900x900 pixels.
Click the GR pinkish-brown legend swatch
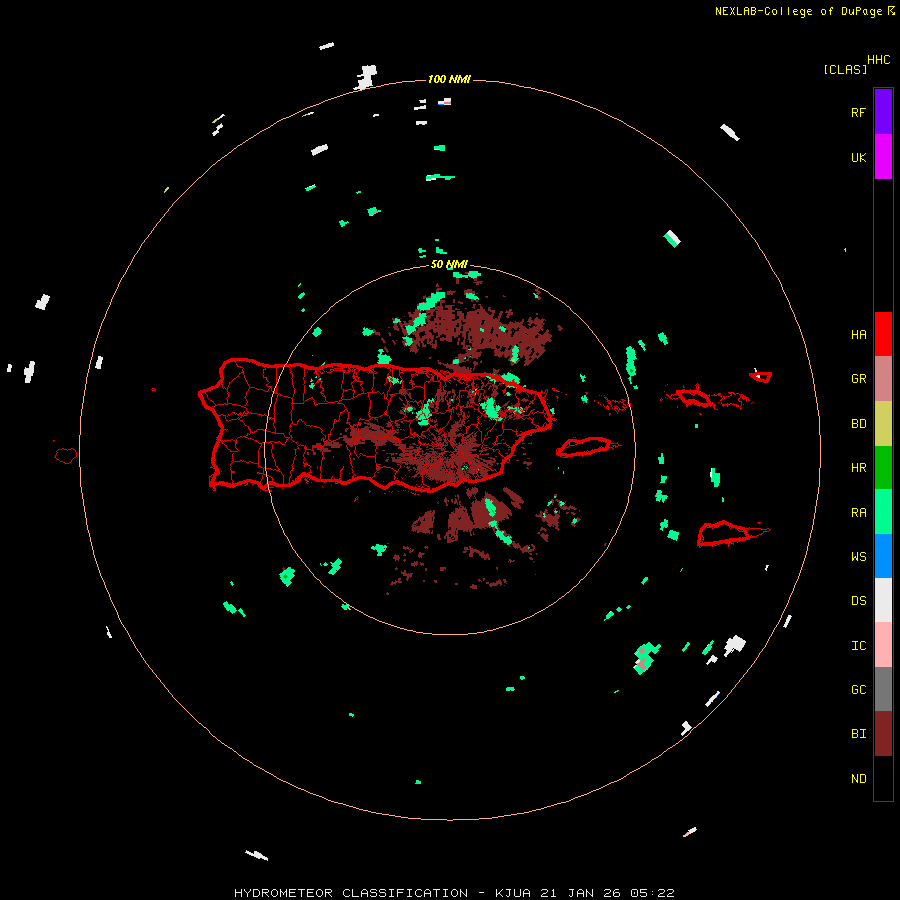pos(883,379)
